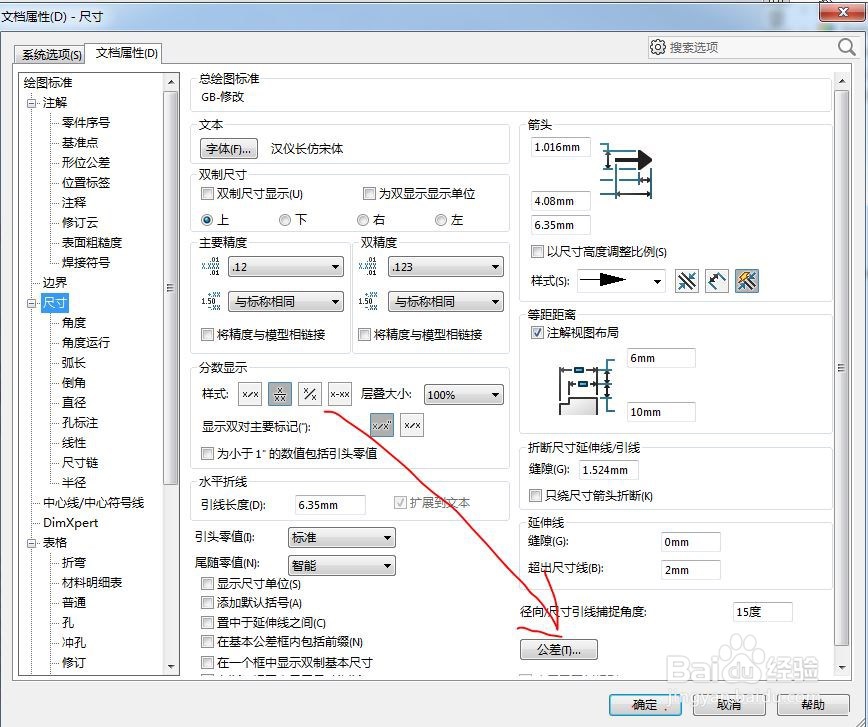Screen dimensions: 868x727
Task: Collapse the 尺寸 tree node
Action: 32,303
